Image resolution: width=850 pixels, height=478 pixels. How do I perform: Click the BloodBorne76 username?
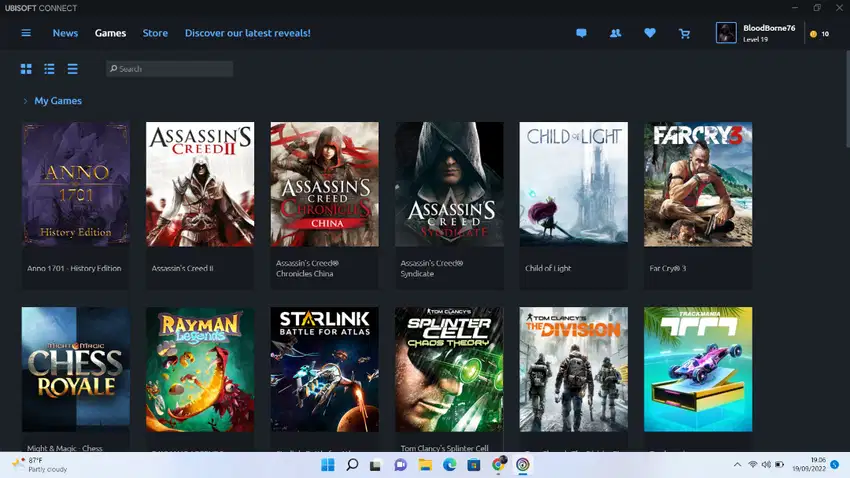pos(769,28)
